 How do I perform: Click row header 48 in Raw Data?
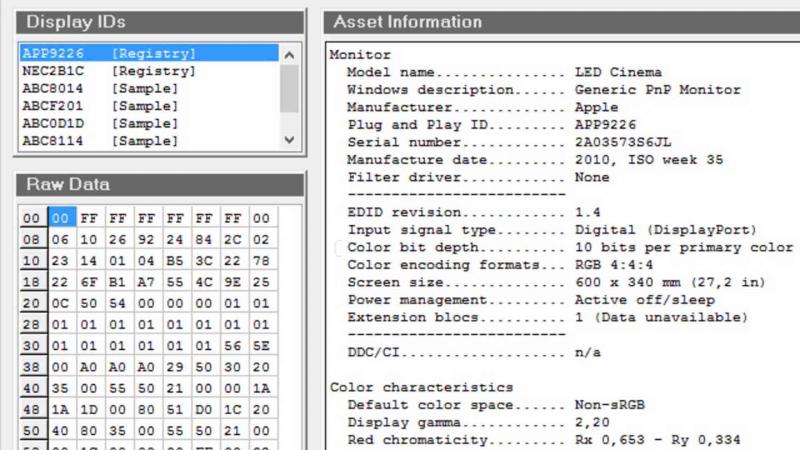pos(33,410)
